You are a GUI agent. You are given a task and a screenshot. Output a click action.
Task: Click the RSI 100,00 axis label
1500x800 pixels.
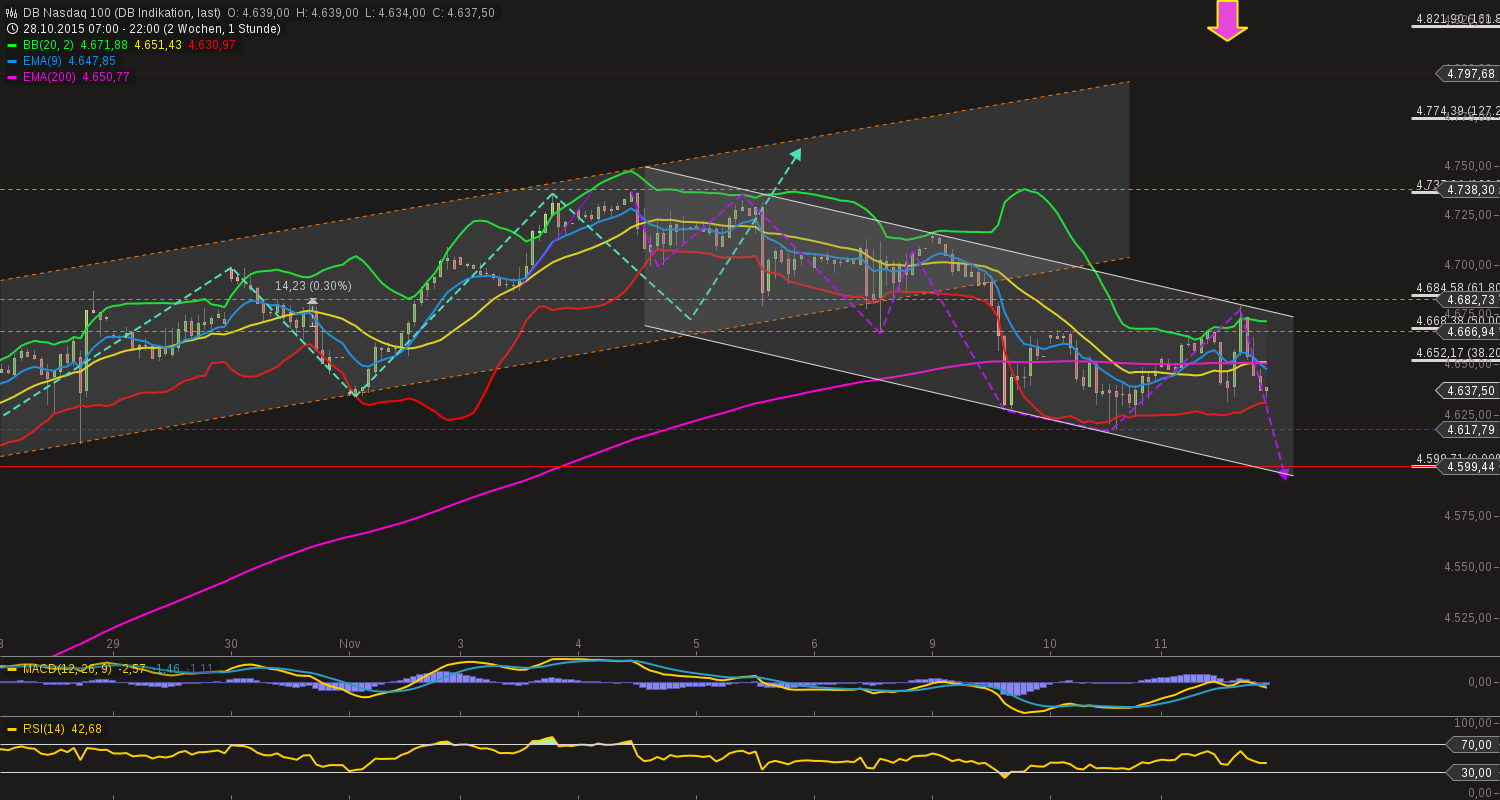tap(1474, 722)
